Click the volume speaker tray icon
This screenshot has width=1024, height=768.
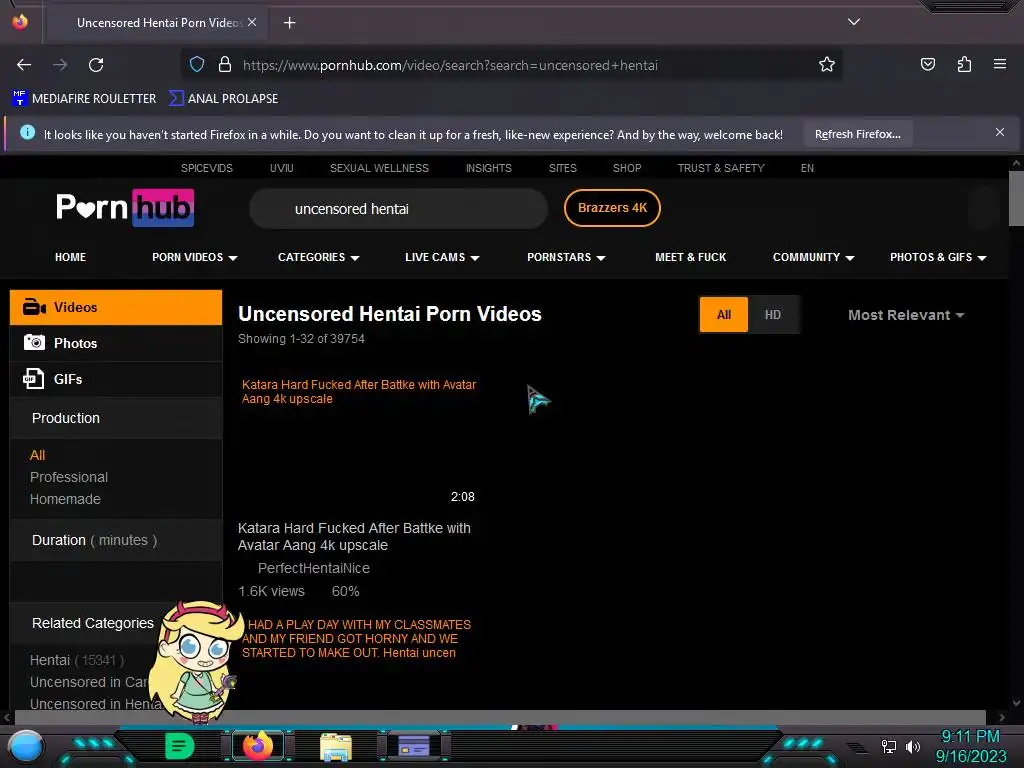pyautogui.click(x=912, y=746)
